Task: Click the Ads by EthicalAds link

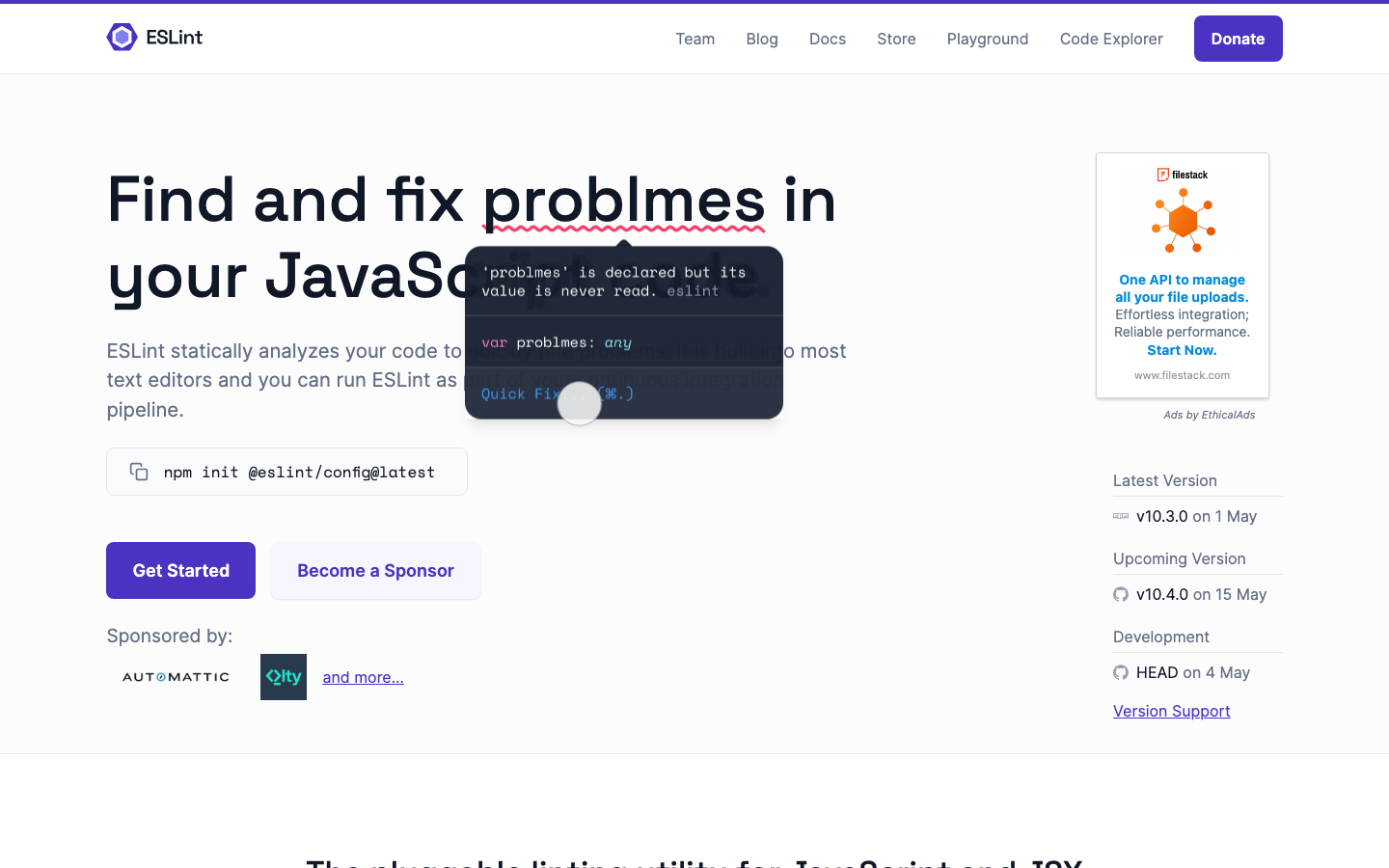Action: coord(1210,415)
